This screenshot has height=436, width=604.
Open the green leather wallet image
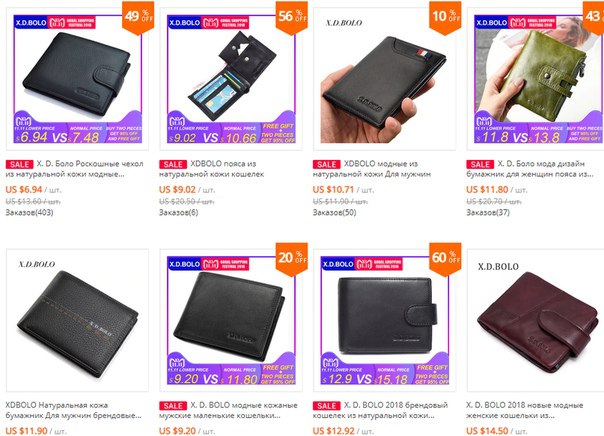(536, 79)
